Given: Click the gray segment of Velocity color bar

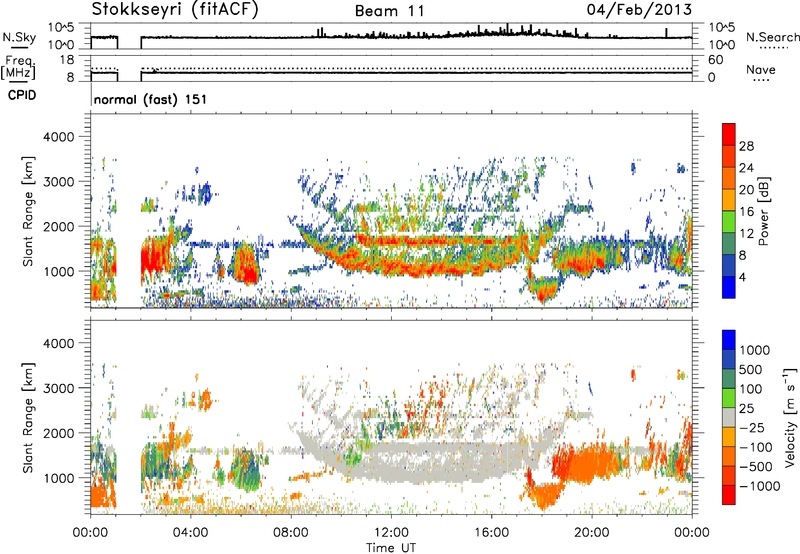Looking at the screenshot, I should pos(729,417).
